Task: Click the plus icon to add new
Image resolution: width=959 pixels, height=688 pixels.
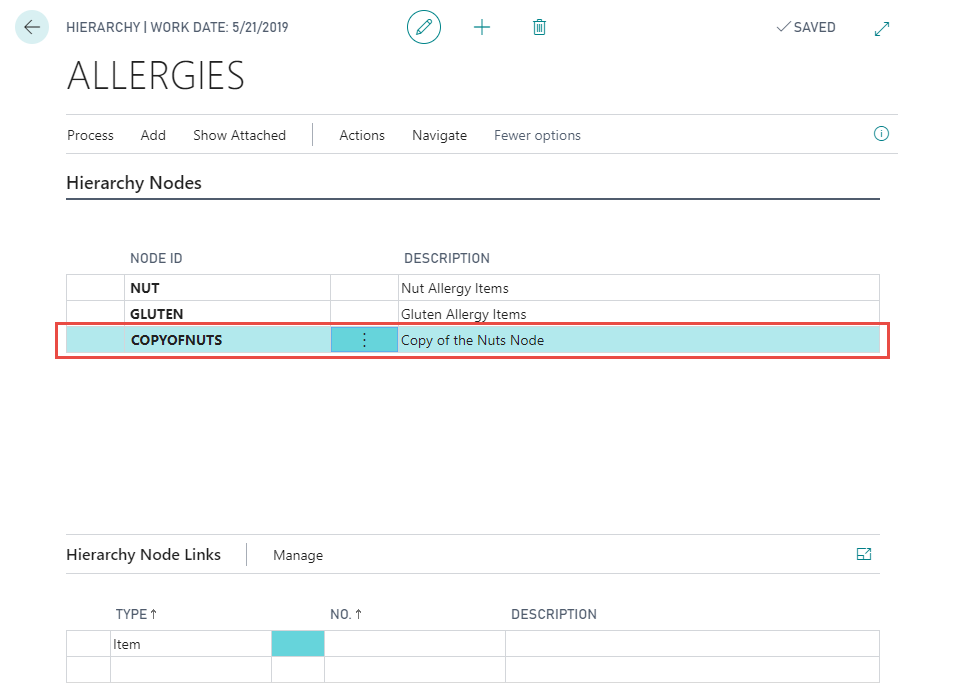Action: [482, 28]
